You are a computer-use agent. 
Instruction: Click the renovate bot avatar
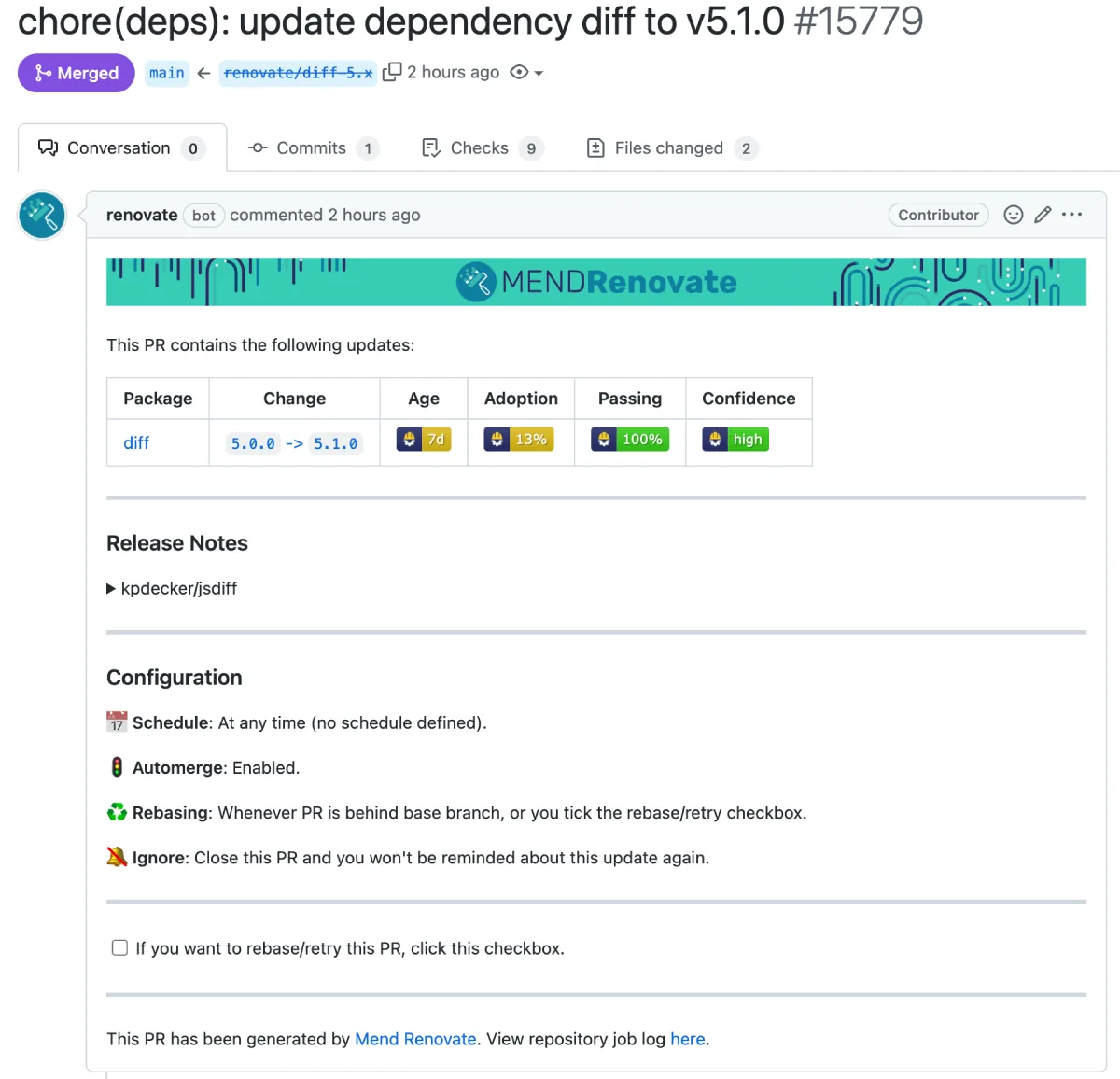pos(41,215)
